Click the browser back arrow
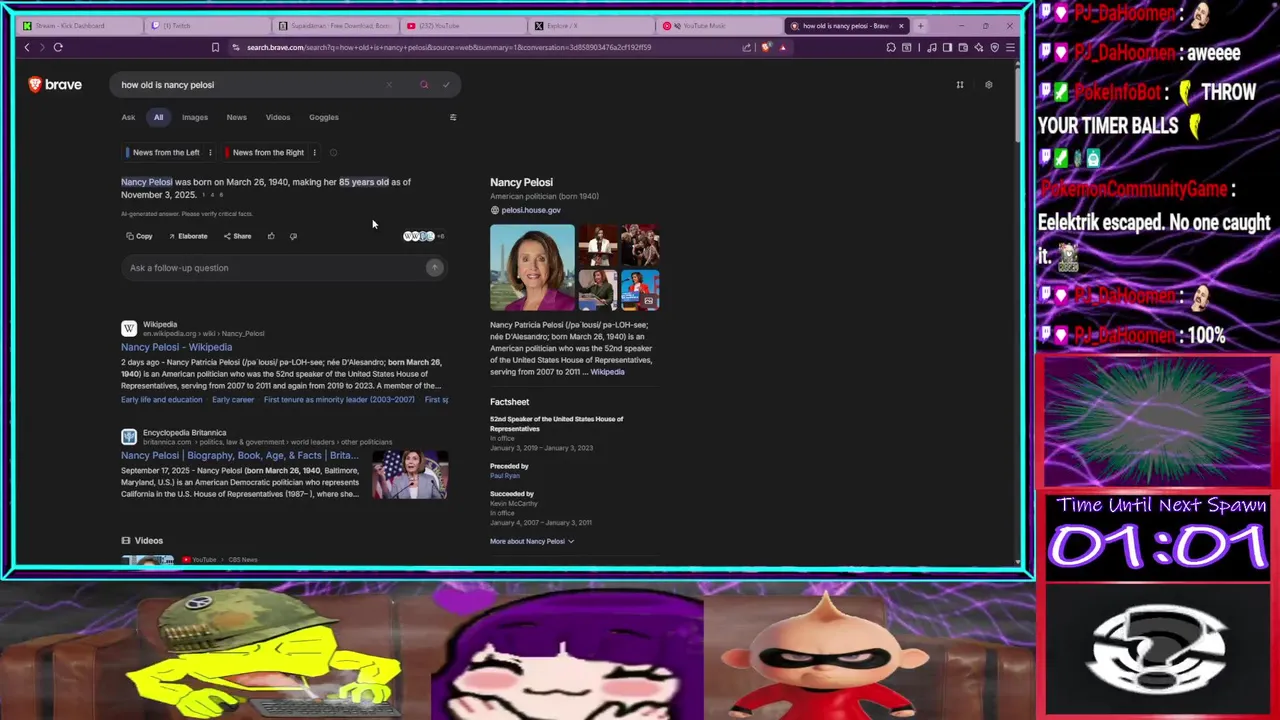This screenshot has height=720, width=1280. click(27, 47)
